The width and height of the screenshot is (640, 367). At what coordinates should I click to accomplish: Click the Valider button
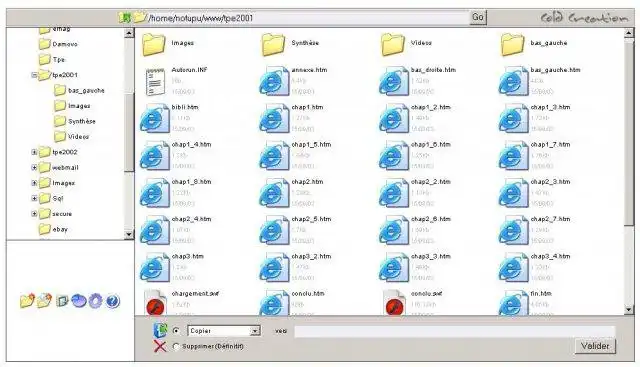[x=595, y=346]
